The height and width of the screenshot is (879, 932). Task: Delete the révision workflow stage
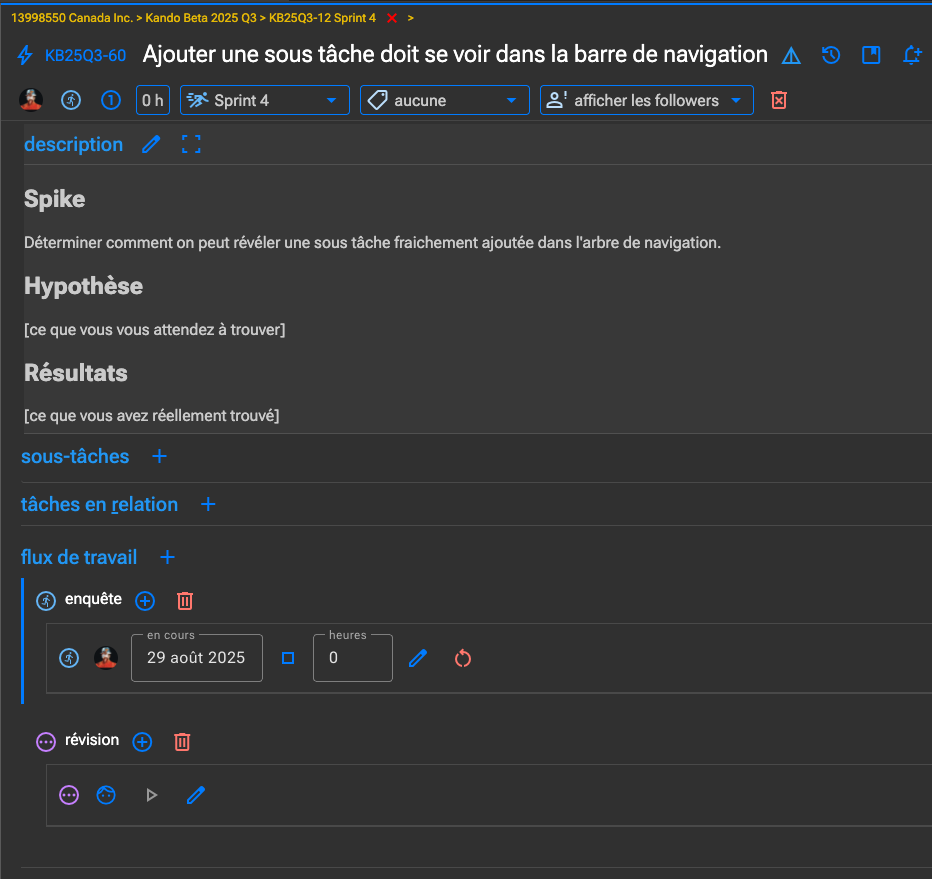point(182,741)
